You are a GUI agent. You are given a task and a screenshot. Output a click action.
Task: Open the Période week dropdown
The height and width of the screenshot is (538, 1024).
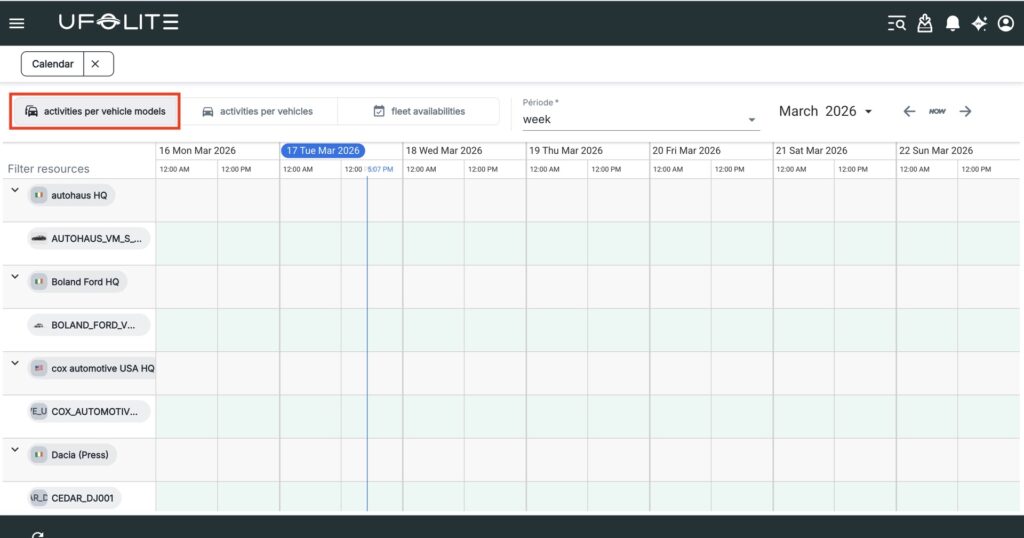[640, 119]
